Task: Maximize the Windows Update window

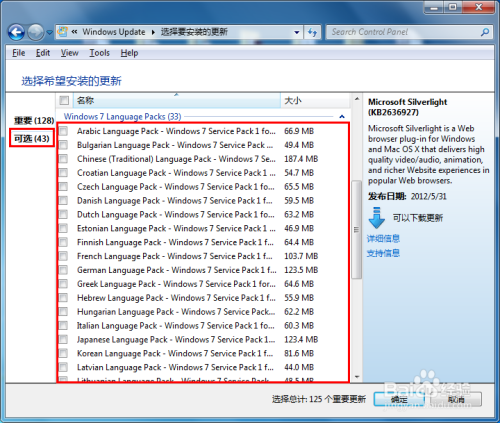Action: [453, 7]
